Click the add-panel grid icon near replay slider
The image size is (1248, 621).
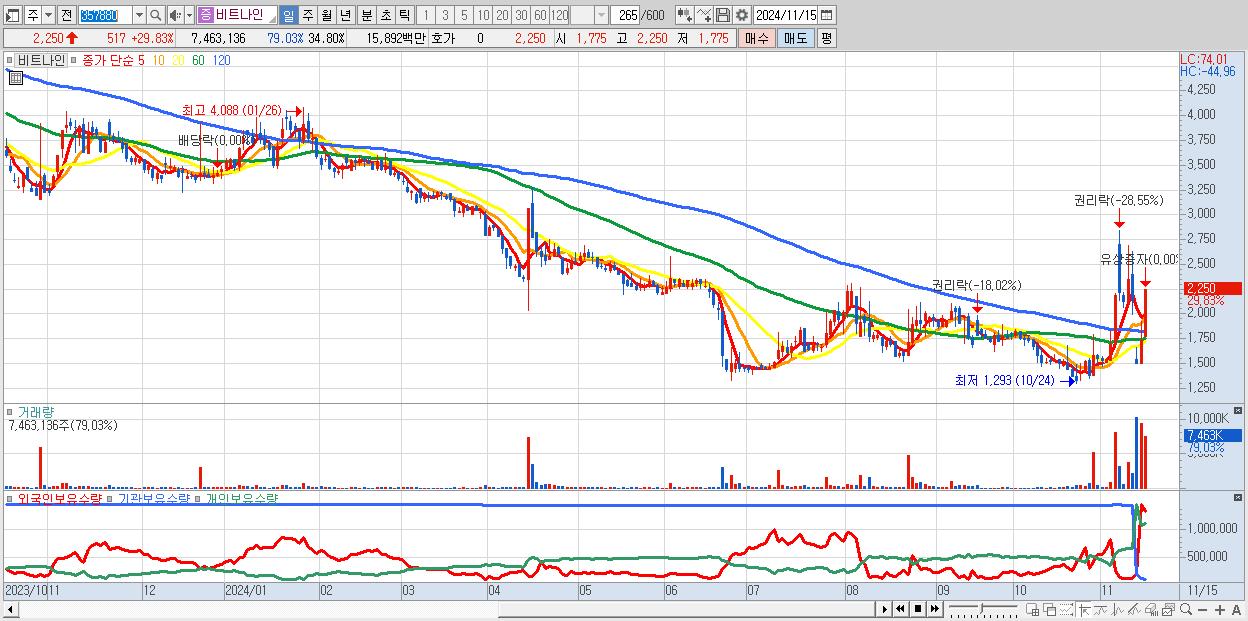[1032, 609]
